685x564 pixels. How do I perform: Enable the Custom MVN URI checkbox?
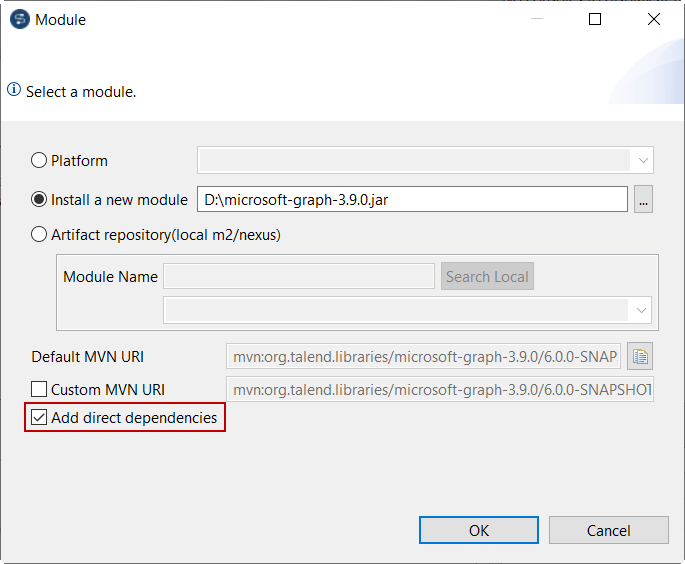(40, 389)
